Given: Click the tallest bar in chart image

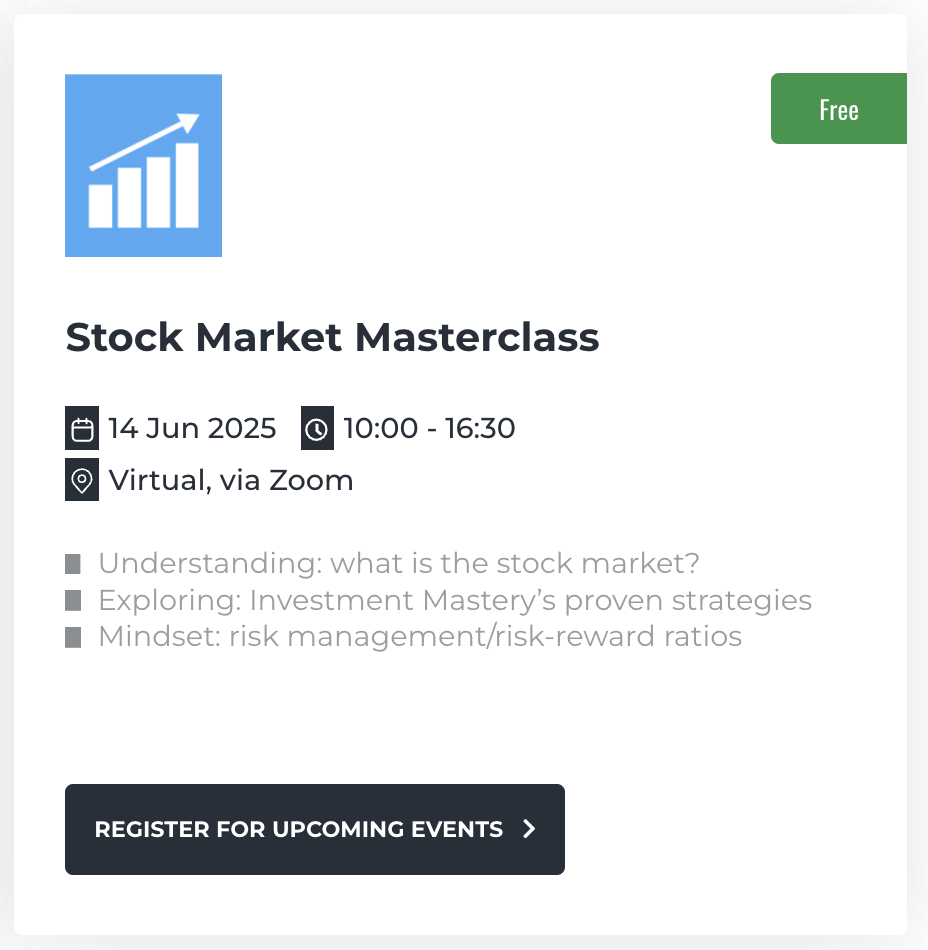Looking at the screenshot, I should coord(187,185).
